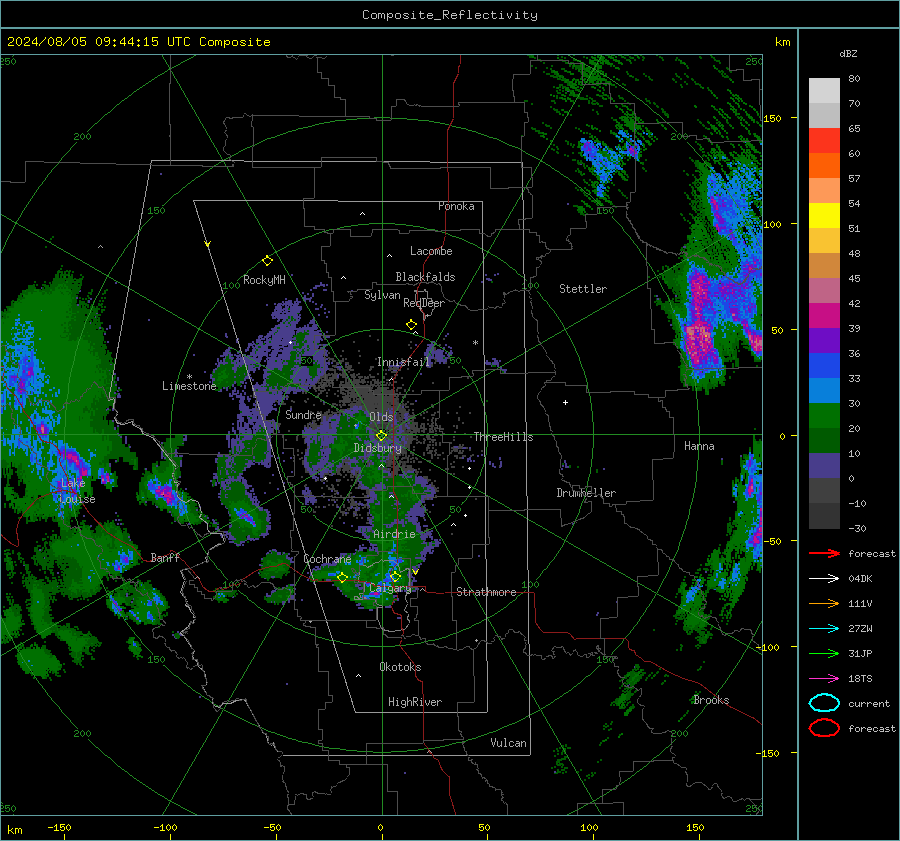Click the dBZ legend heading
The width and height of the screenshot is (900, 841).
point(848,53)
